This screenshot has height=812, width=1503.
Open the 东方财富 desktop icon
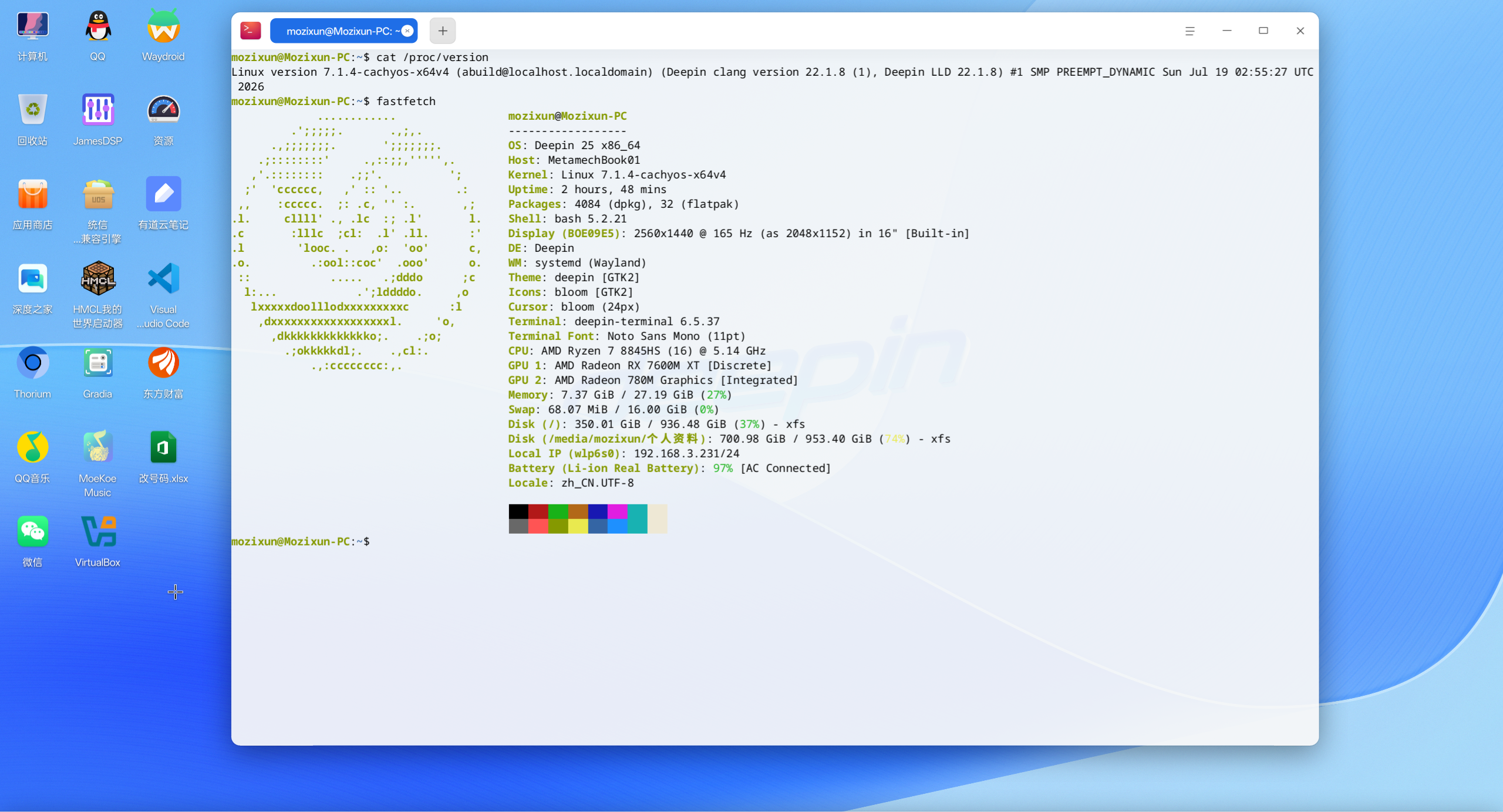pos(163,373)
